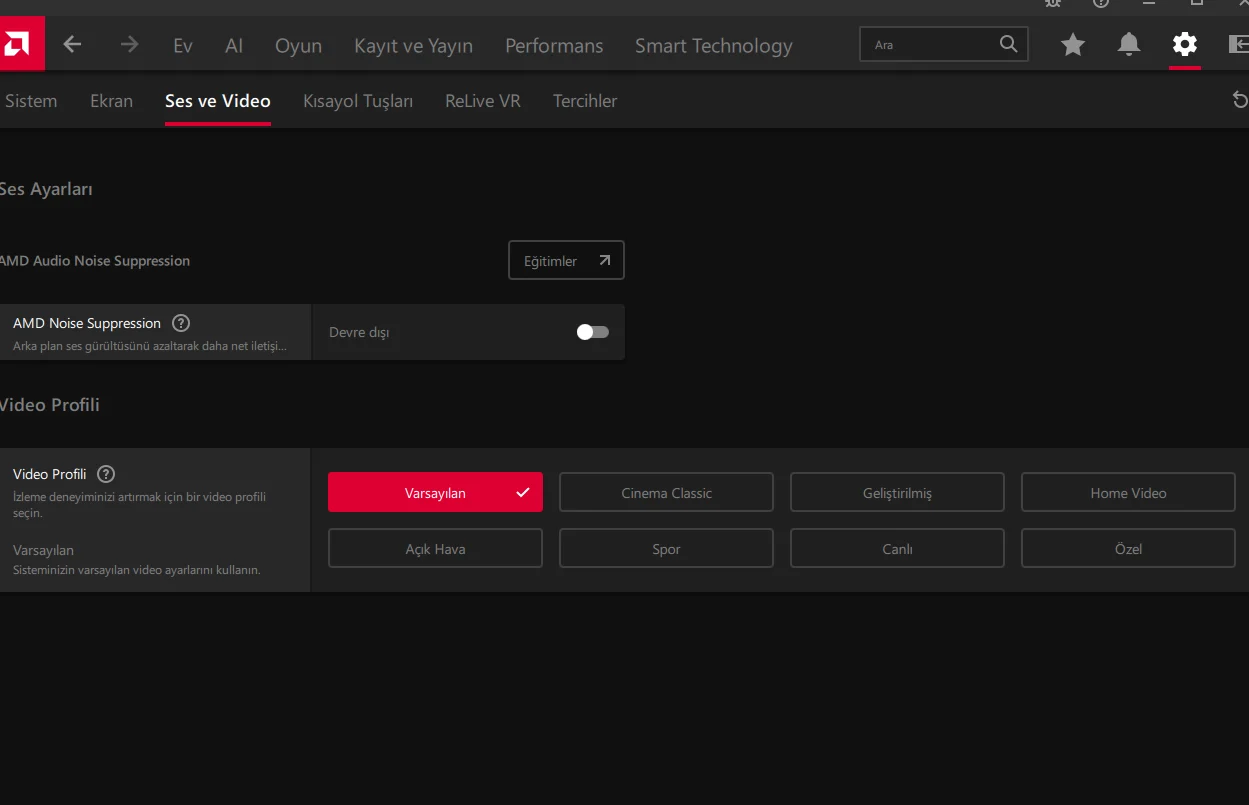This screenshot has height=805, width=1249.
Task: Select the Ses ve Video tab
Action: tap(218, 101)
